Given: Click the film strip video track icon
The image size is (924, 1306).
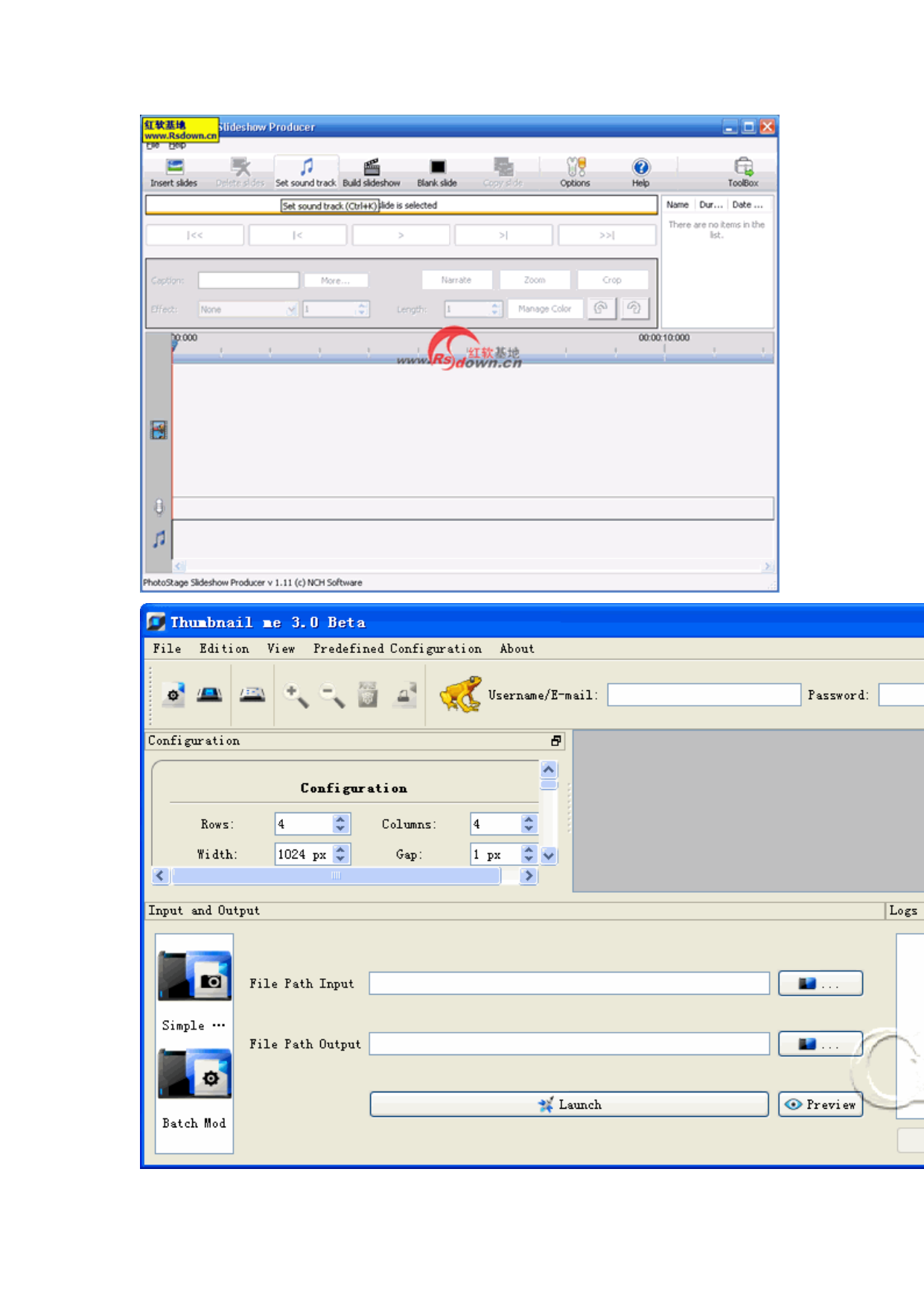Looking at the screenshot, I should [159, 430].
